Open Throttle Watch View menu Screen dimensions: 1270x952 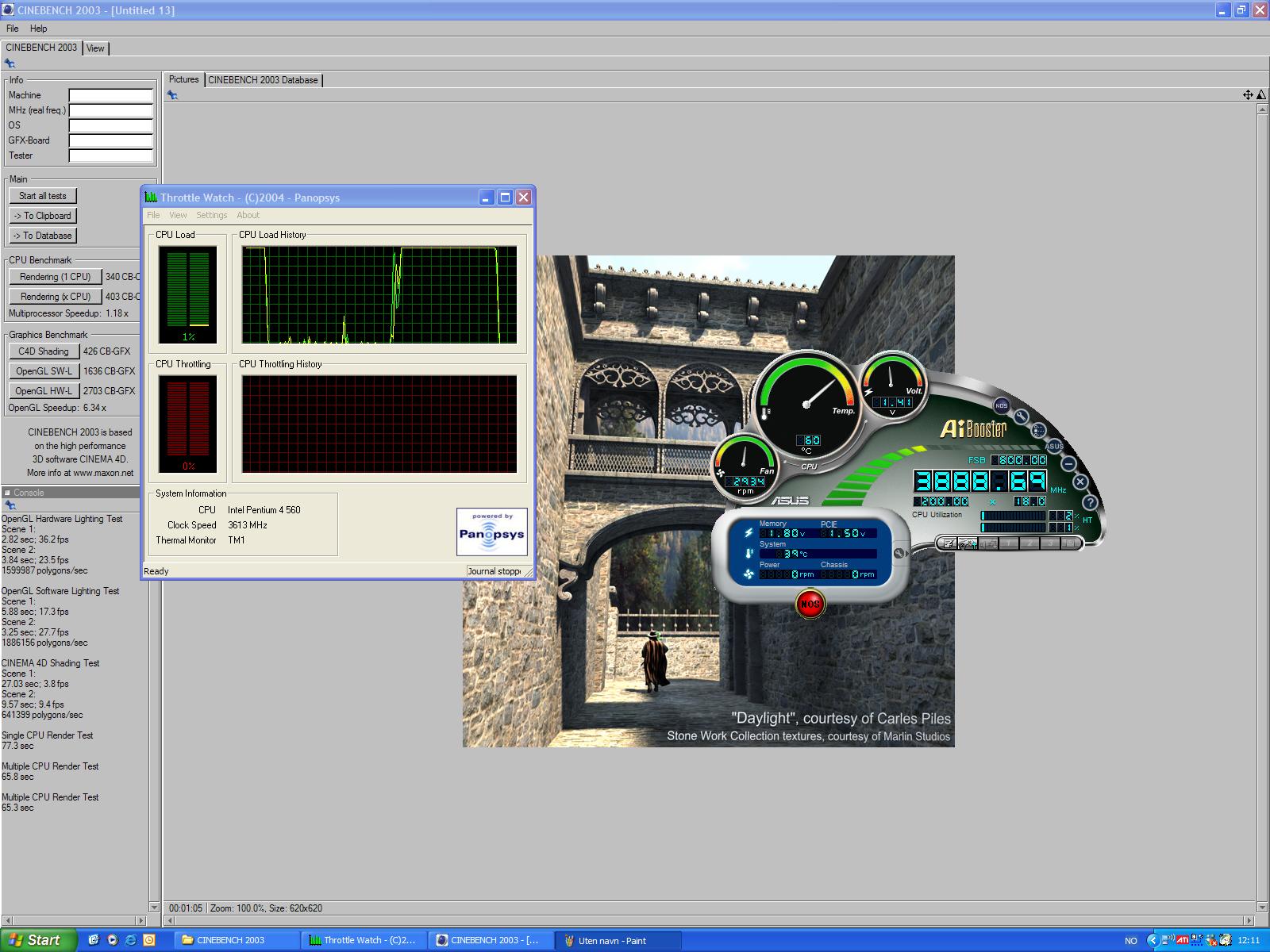(x=178, y=215)
